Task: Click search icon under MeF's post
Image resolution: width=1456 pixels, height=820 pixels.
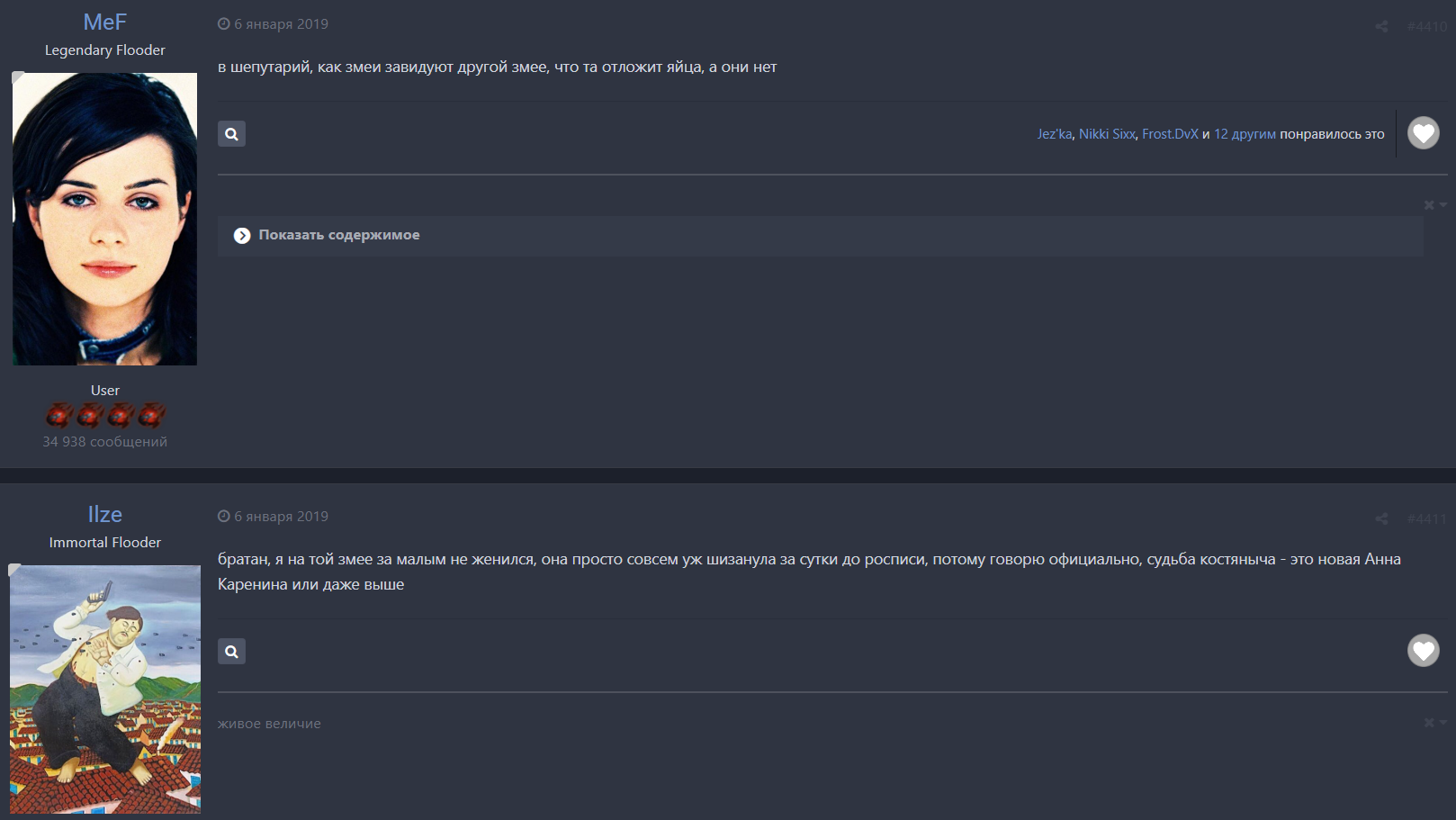Action: [x=231, y=134]
